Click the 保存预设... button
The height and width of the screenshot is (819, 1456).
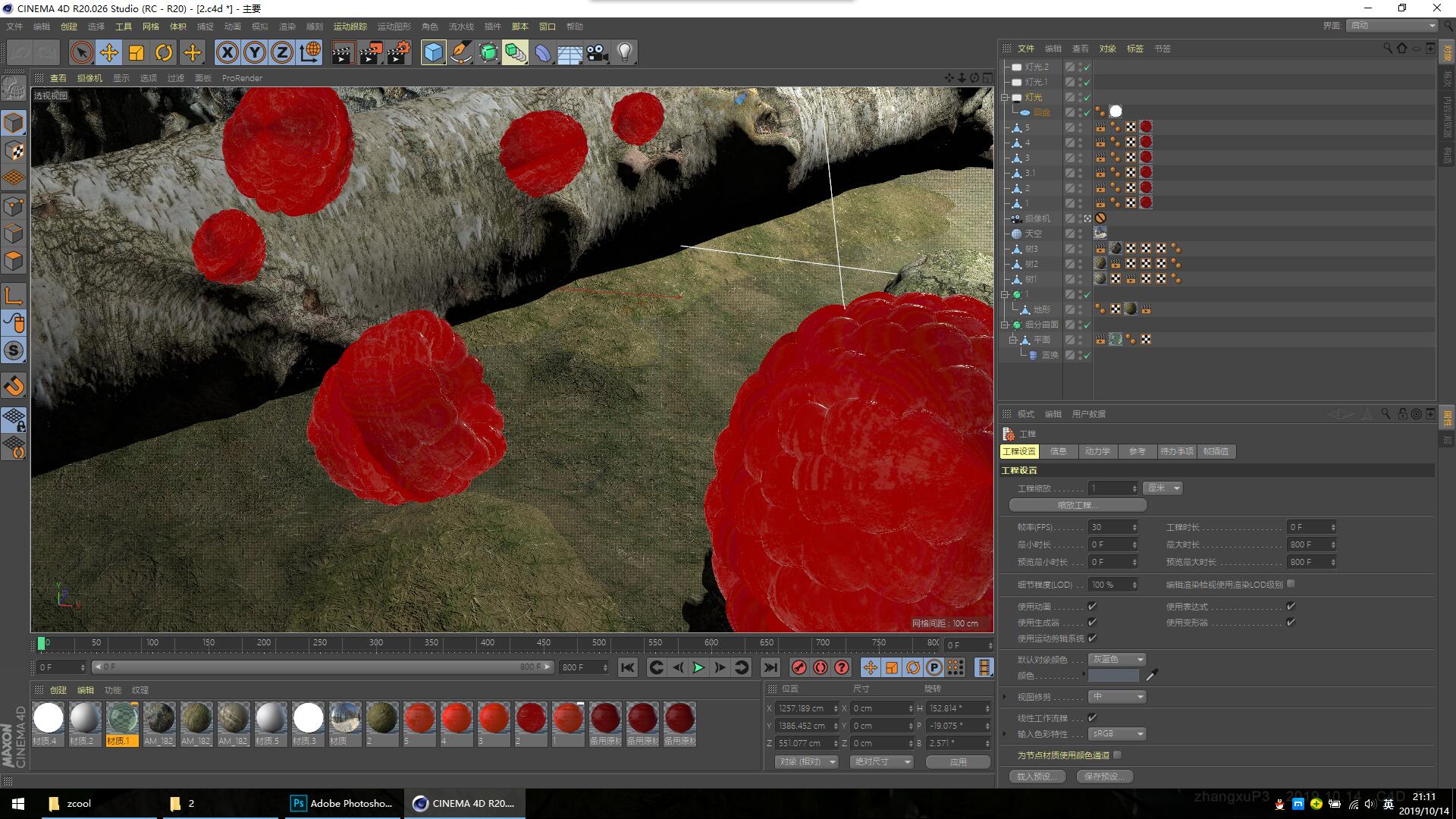coord(1104,777)
